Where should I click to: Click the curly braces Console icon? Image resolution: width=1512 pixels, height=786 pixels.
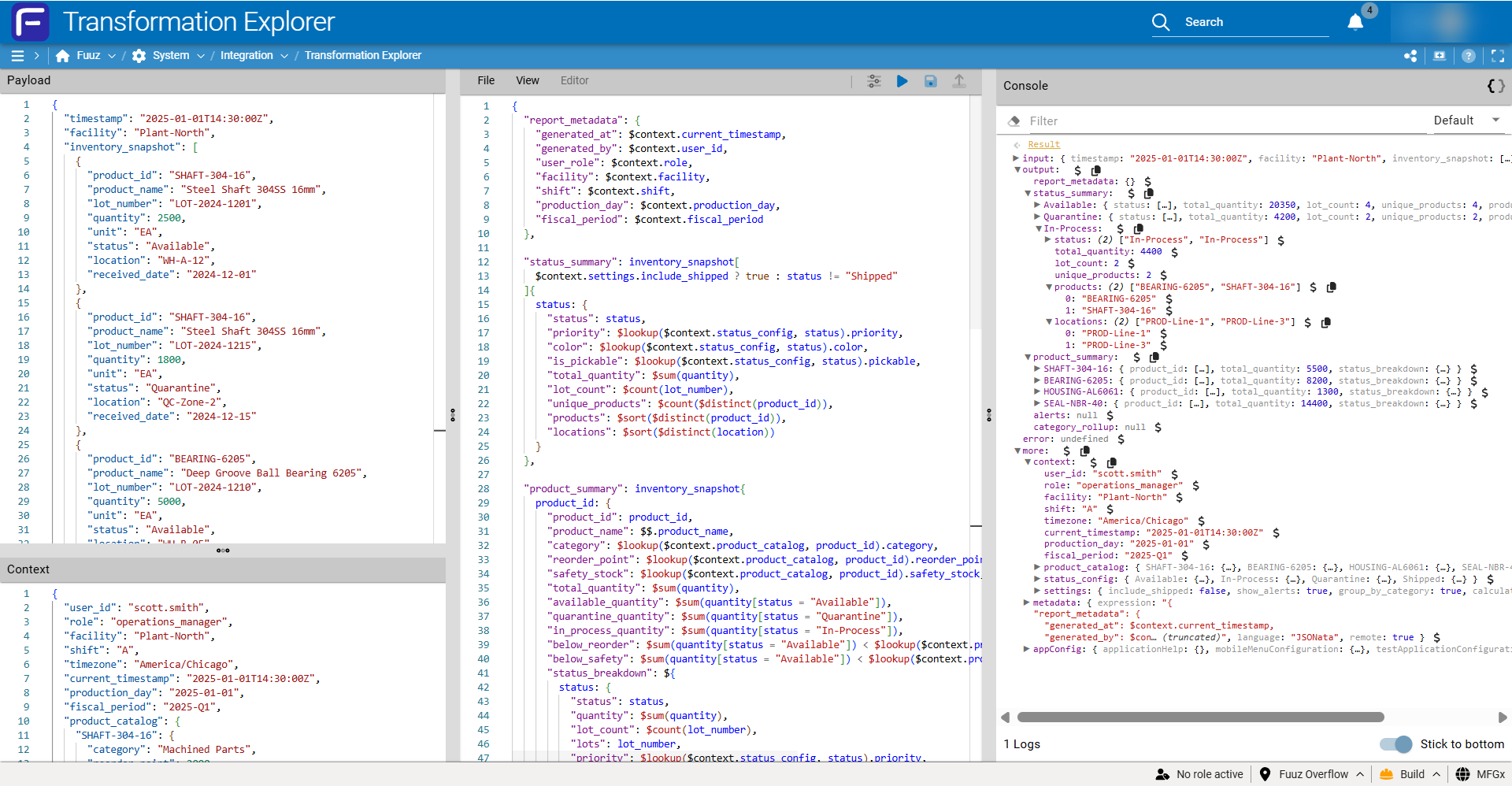pyautogui.click(x=1496, y=86)
